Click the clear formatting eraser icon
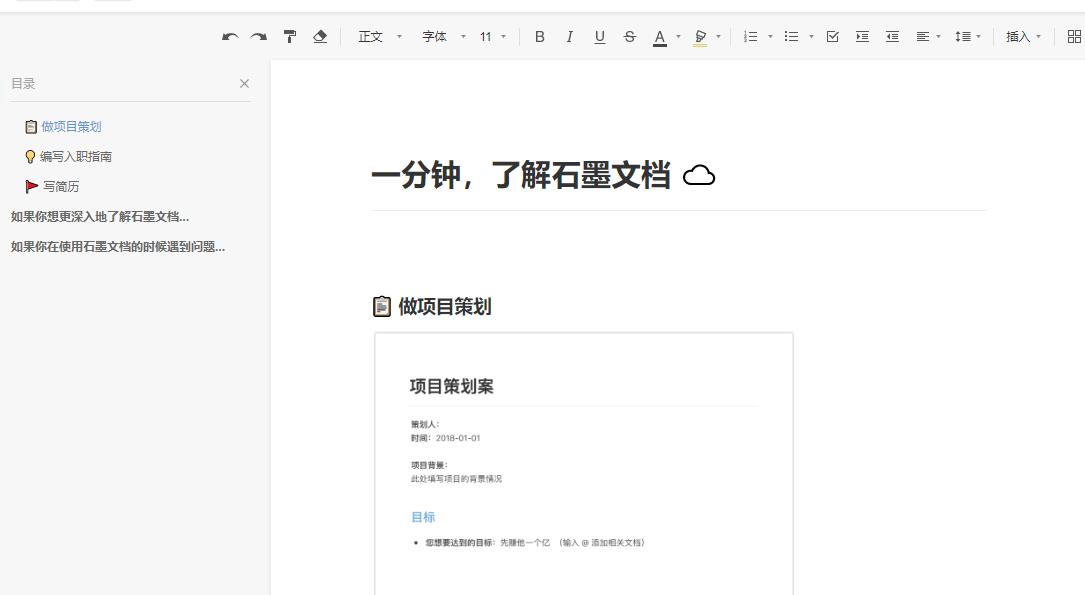The height and width of the screenshot is (595, 1085). click(x=320, y=37)
